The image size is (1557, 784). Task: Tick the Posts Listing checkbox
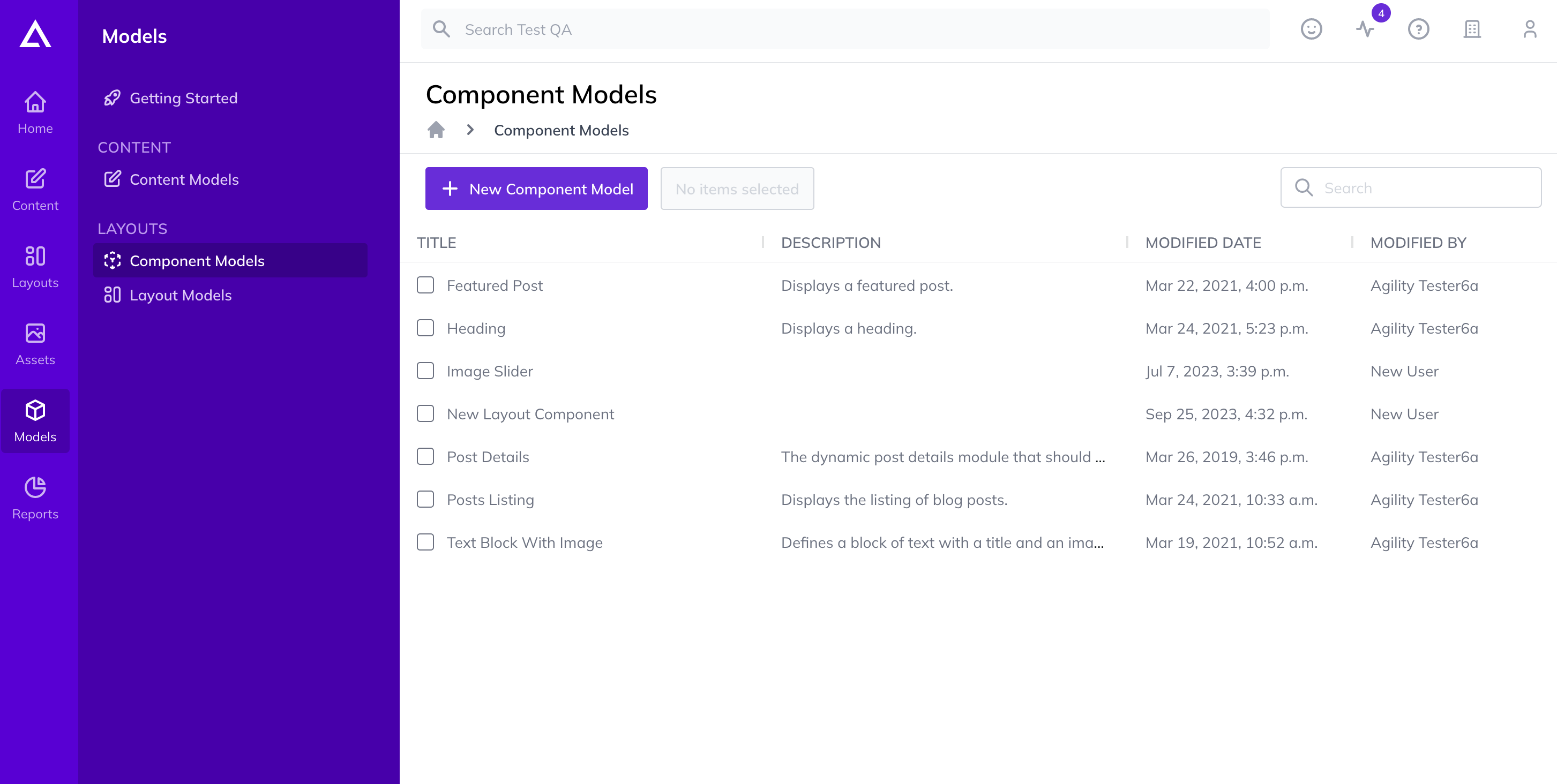(x=425, y=500)
